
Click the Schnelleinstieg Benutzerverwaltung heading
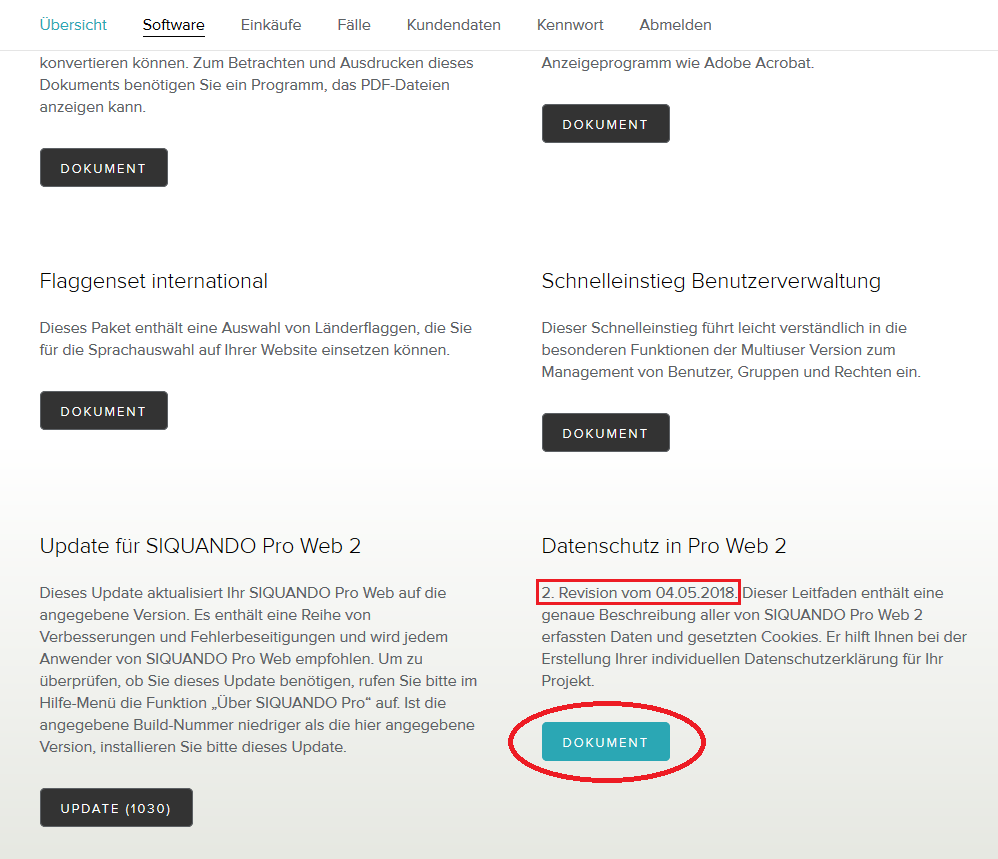tap(711, 281)
